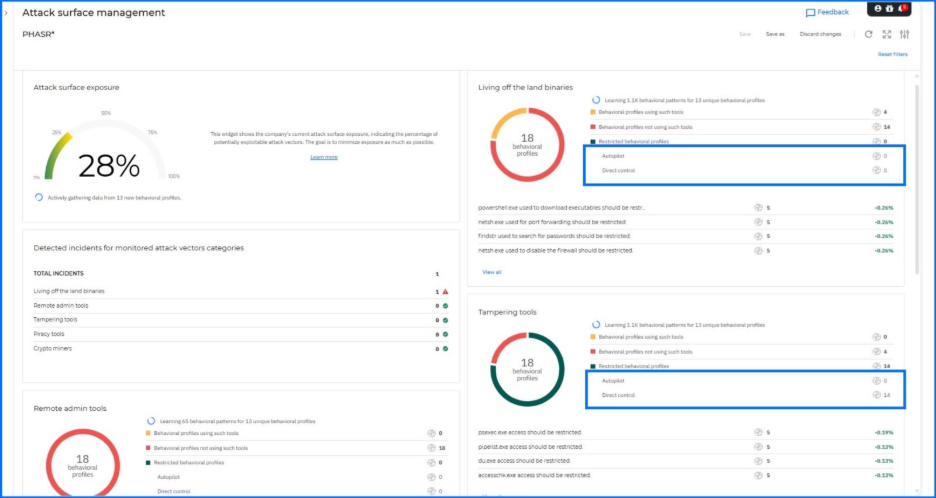Click Discard changes button
936x498 pixels.
tap(820, 34)
